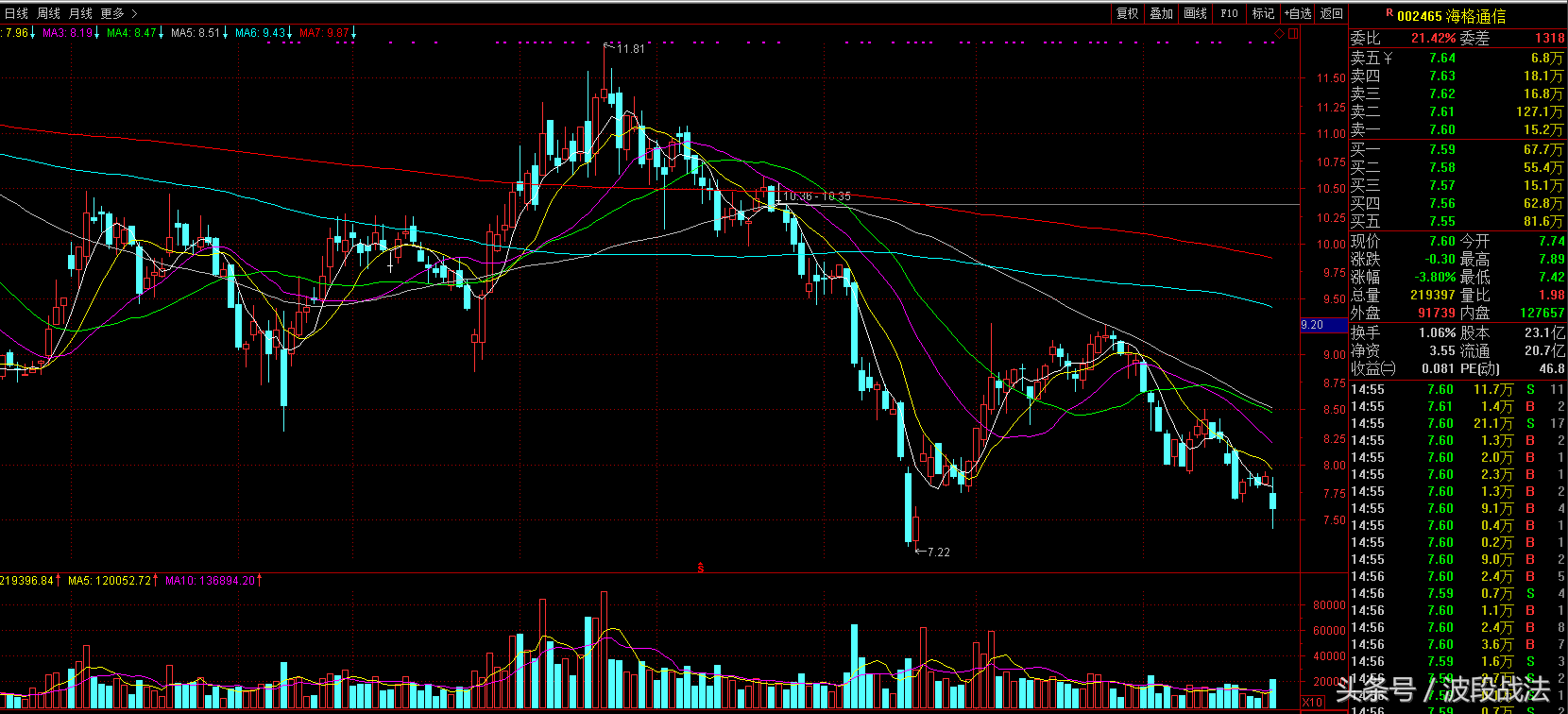Screen dimensions: 1568x714
Task: Click the arrow next to MA7: 9.87
Action: coord(354,33)
